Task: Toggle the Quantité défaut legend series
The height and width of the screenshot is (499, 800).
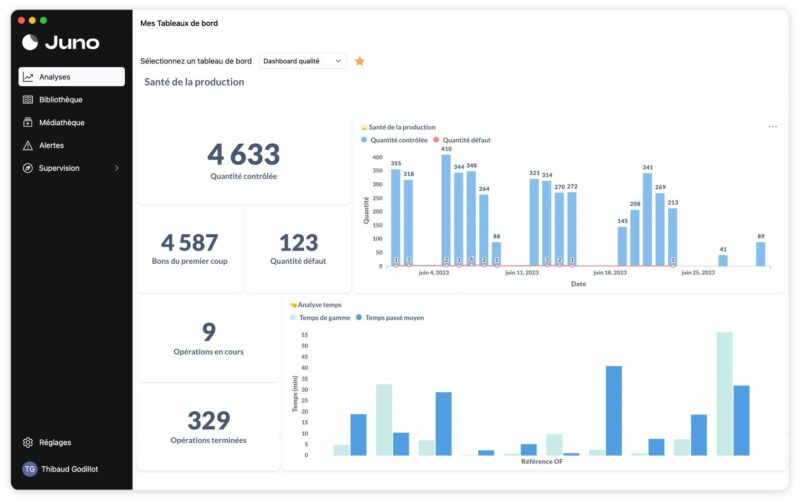Action: [466, 140]
